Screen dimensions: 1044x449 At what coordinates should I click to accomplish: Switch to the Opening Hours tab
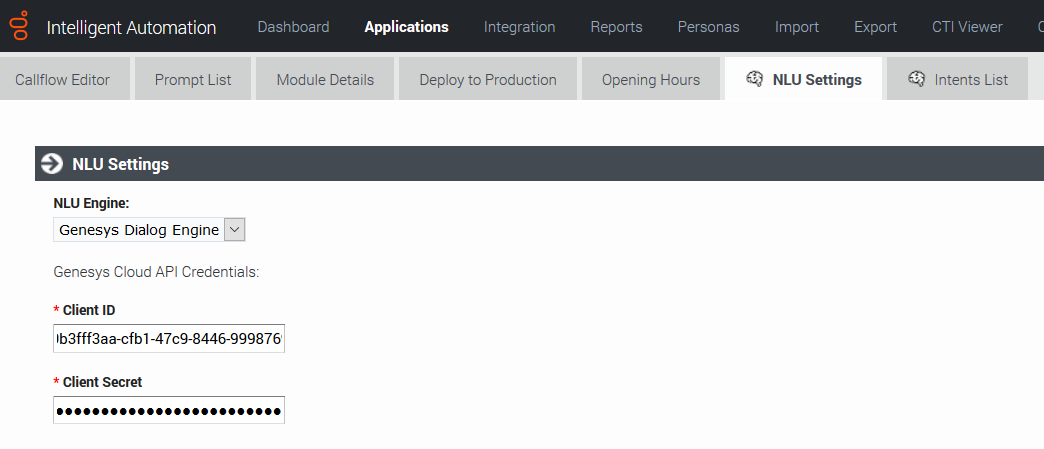[x=651, y=79]
